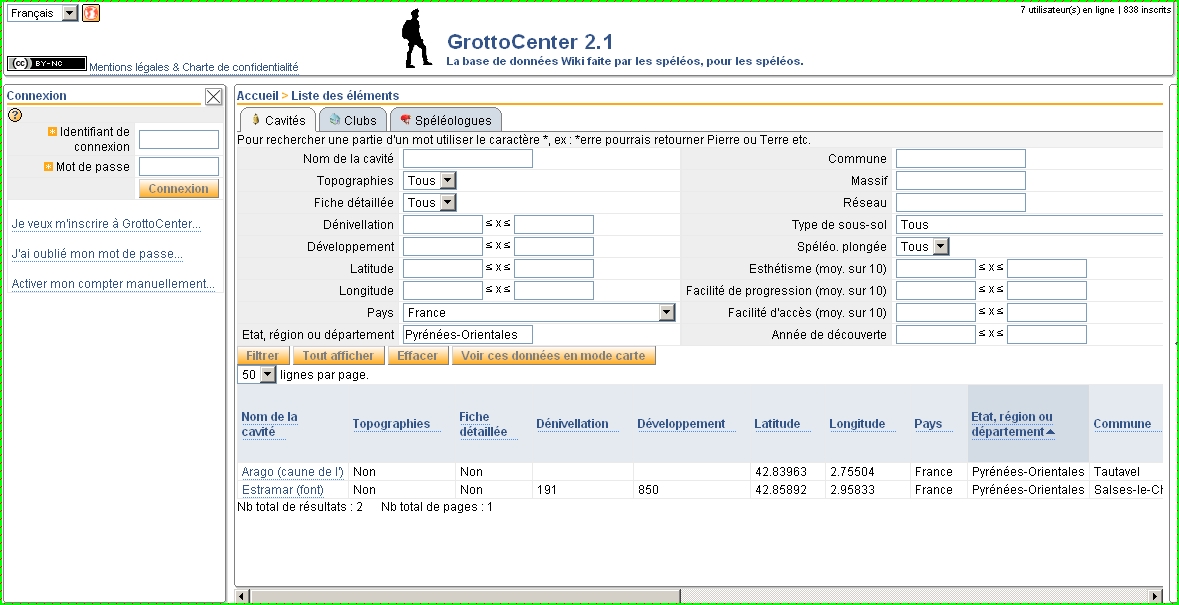Click the Effacer button
Viewport: 1179px width, 605px height.
[417, 355]
